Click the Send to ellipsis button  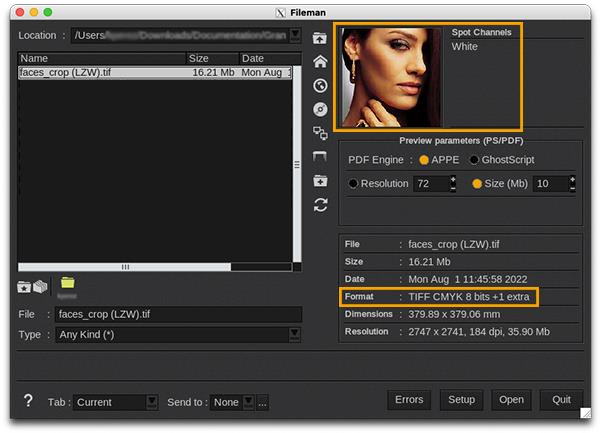(x=262, y=402)
